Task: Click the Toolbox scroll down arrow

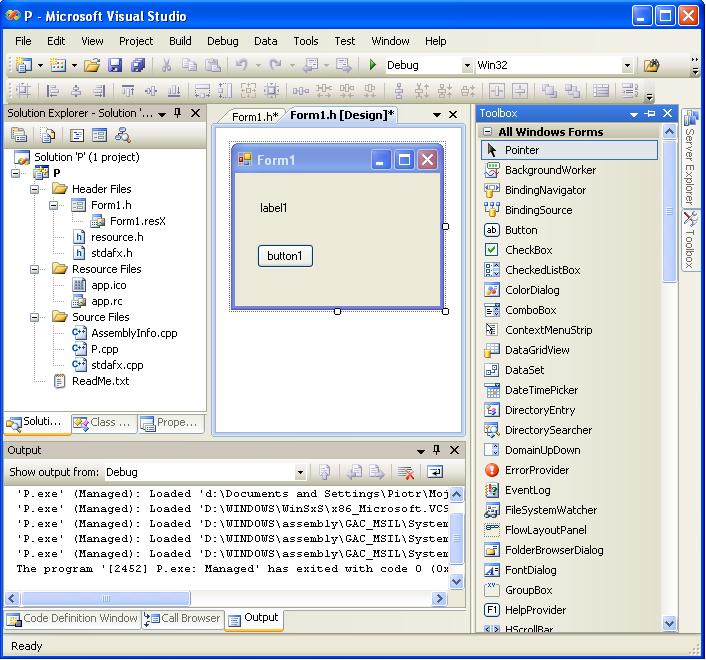Action: [669, 623]
